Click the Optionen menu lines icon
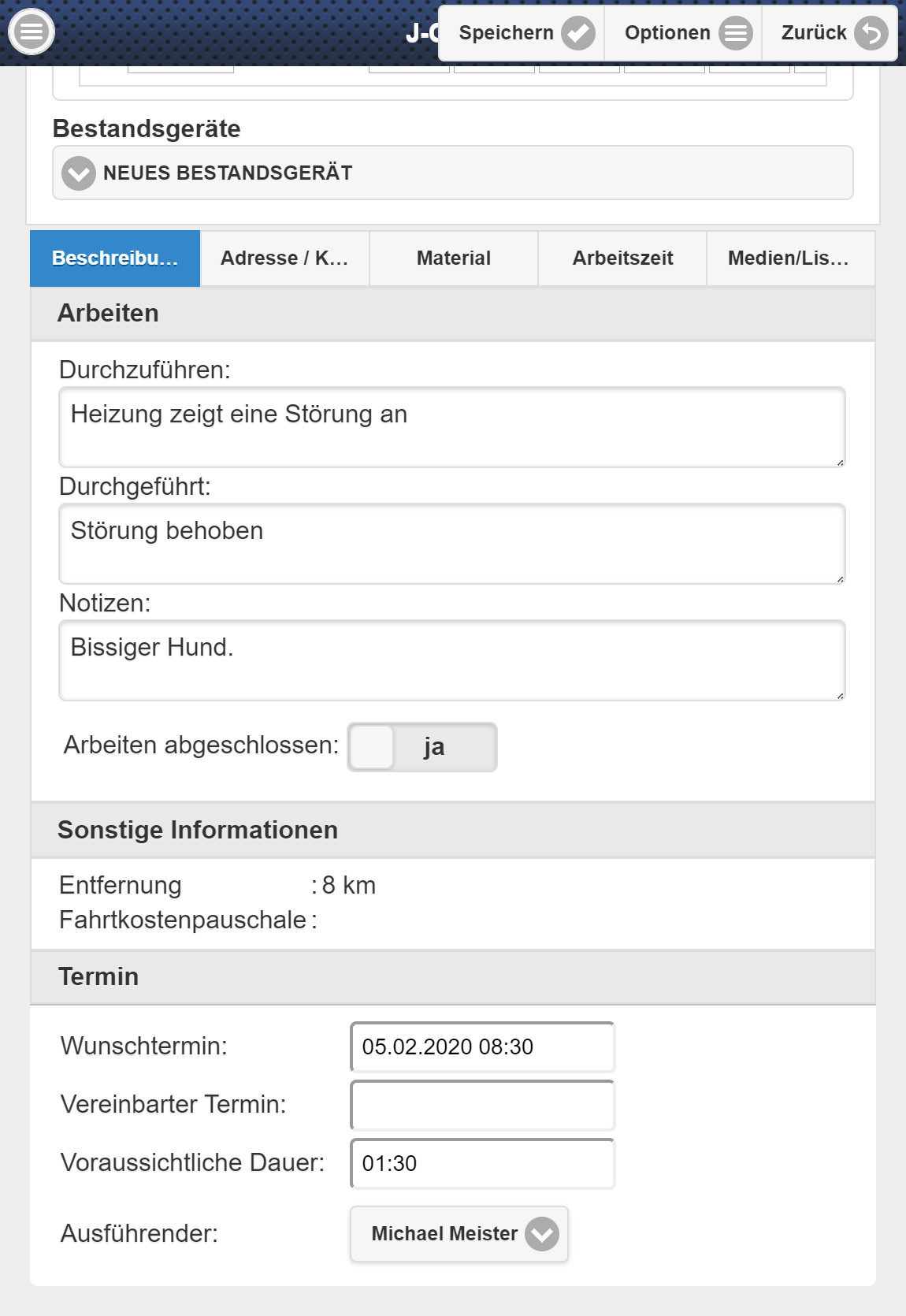This screenshot has width=906, height=1316. 735,33
